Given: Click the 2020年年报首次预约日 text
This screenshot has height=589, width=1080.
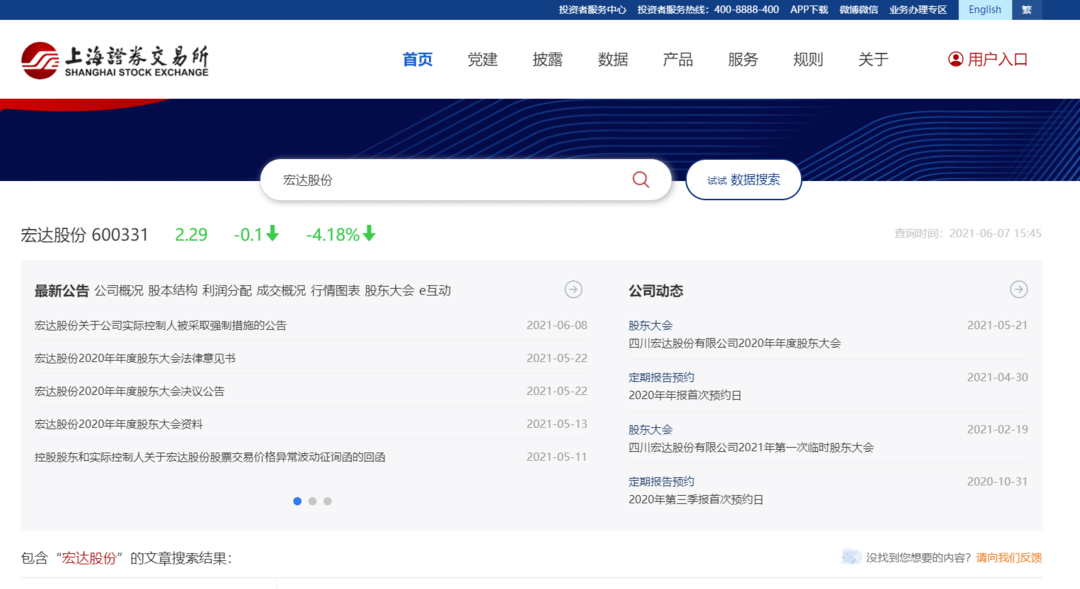Looking at the screenshot, I should pyautogui.click(x=685, y=395).
